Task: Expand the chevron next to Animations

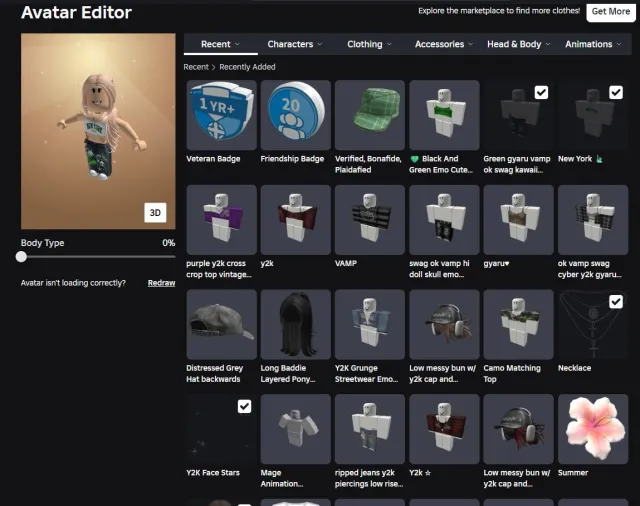Action: [619, 44]
